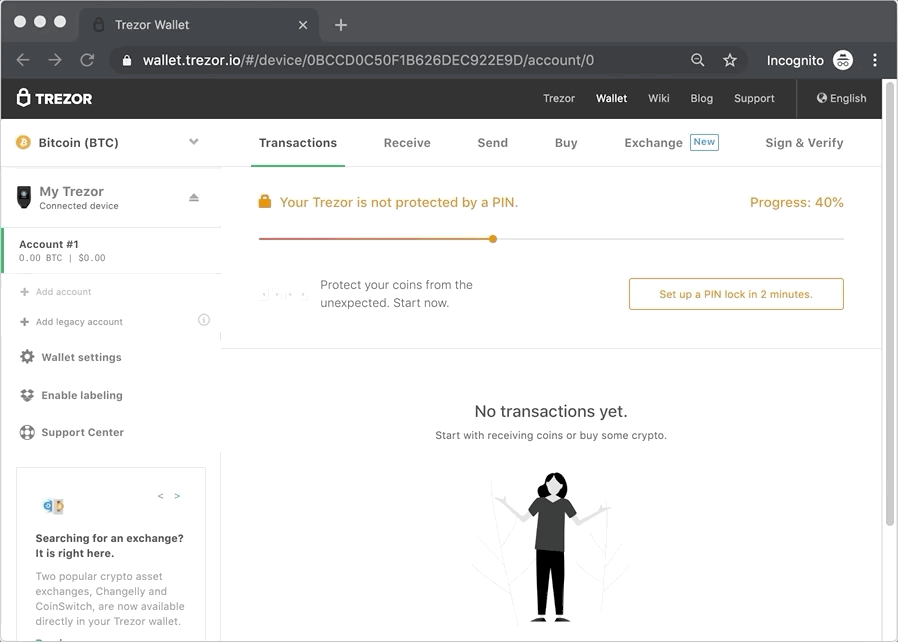898x642 pixels.
Task: Open legacy account info icon
Action: tap(204, 320)
